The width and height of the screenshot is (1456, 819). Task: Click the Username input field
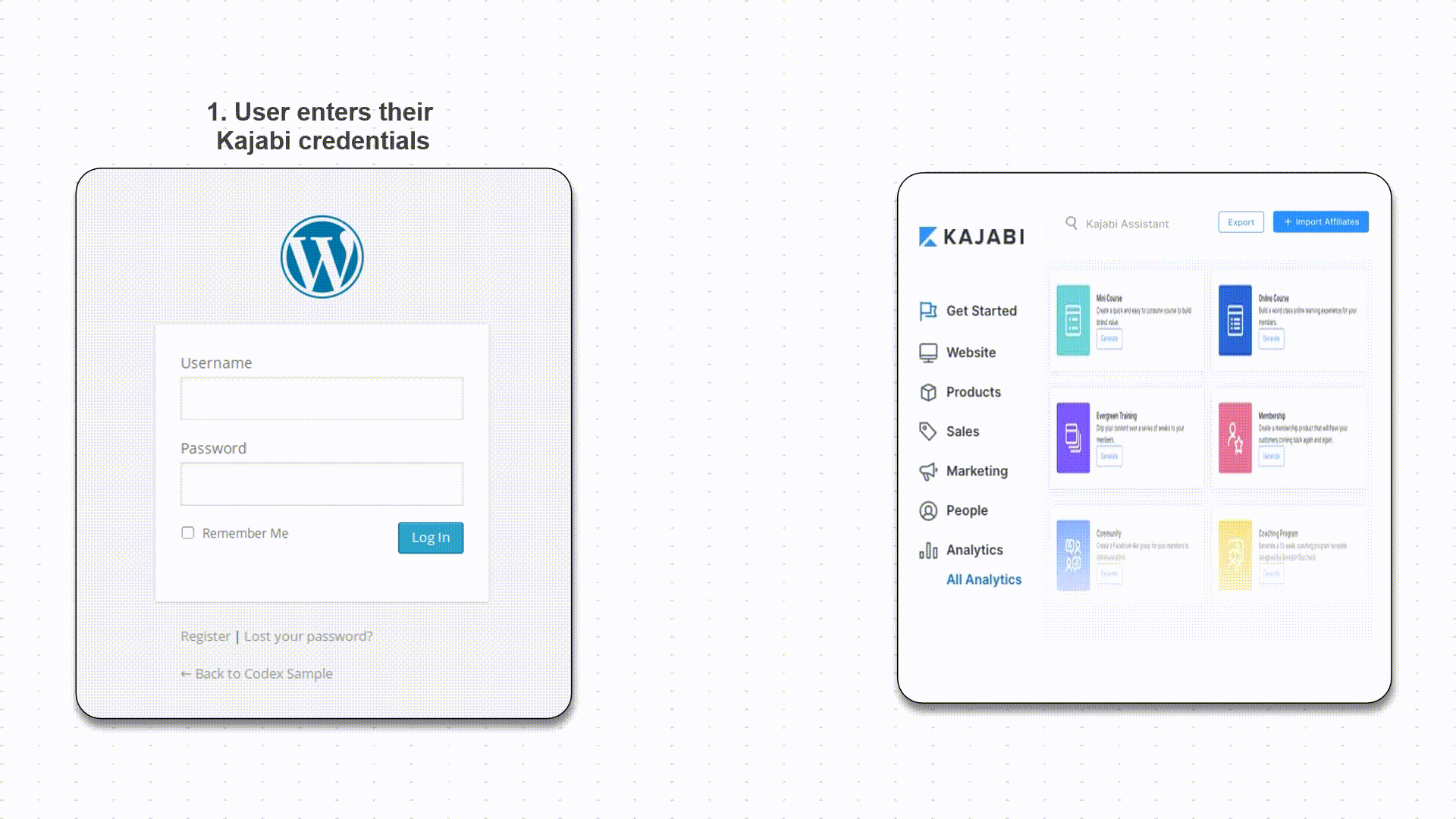(322, 398)
